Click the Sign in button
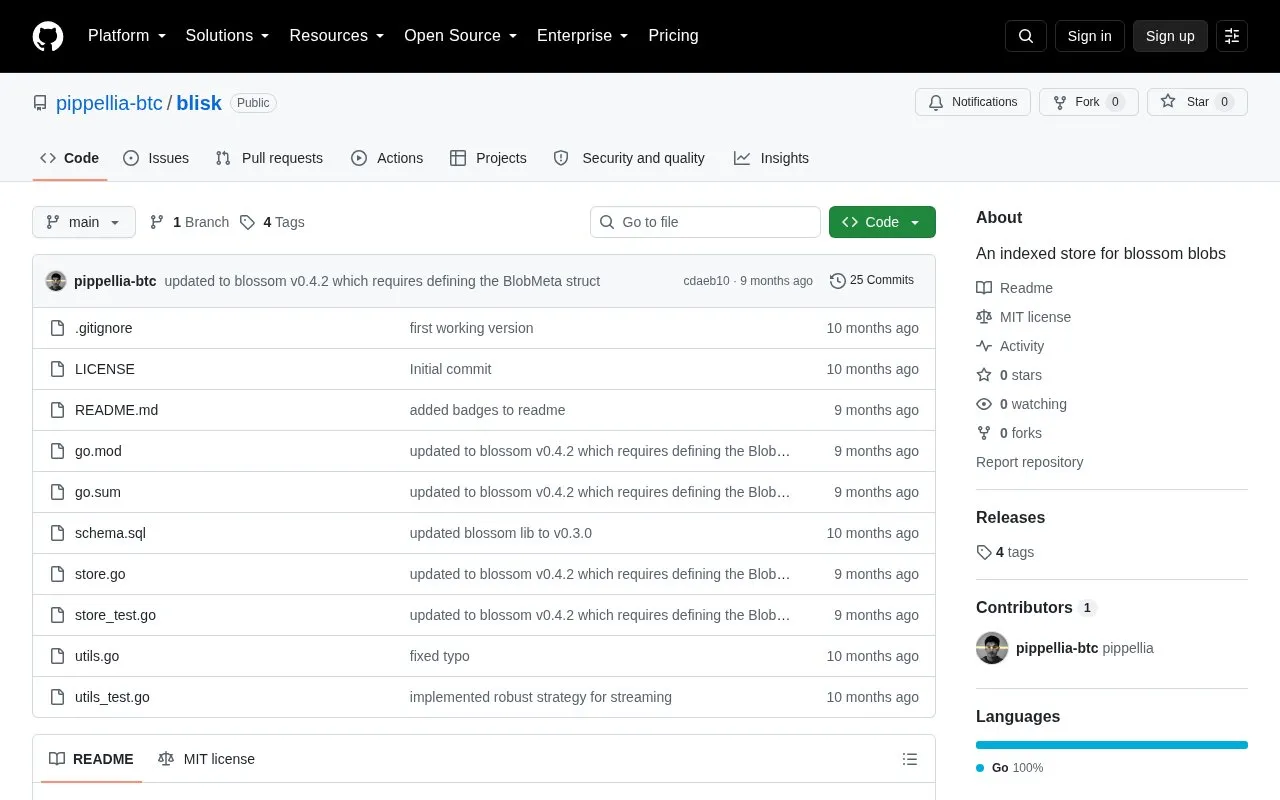 pyautogui.click(x=1089, y=36)
